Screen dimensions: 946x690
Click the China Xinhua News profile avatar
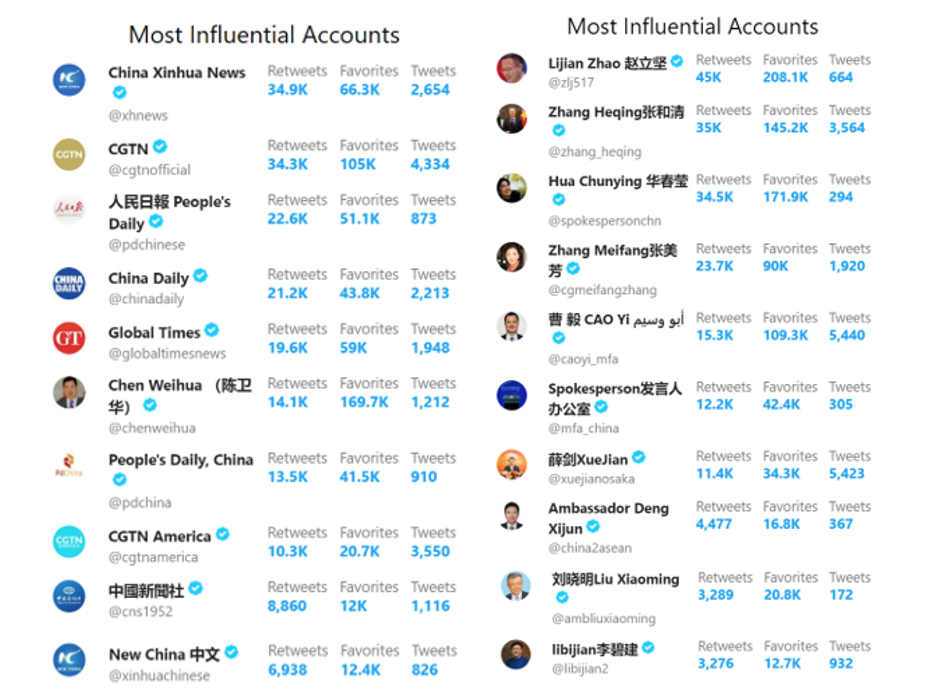point(69,80)
